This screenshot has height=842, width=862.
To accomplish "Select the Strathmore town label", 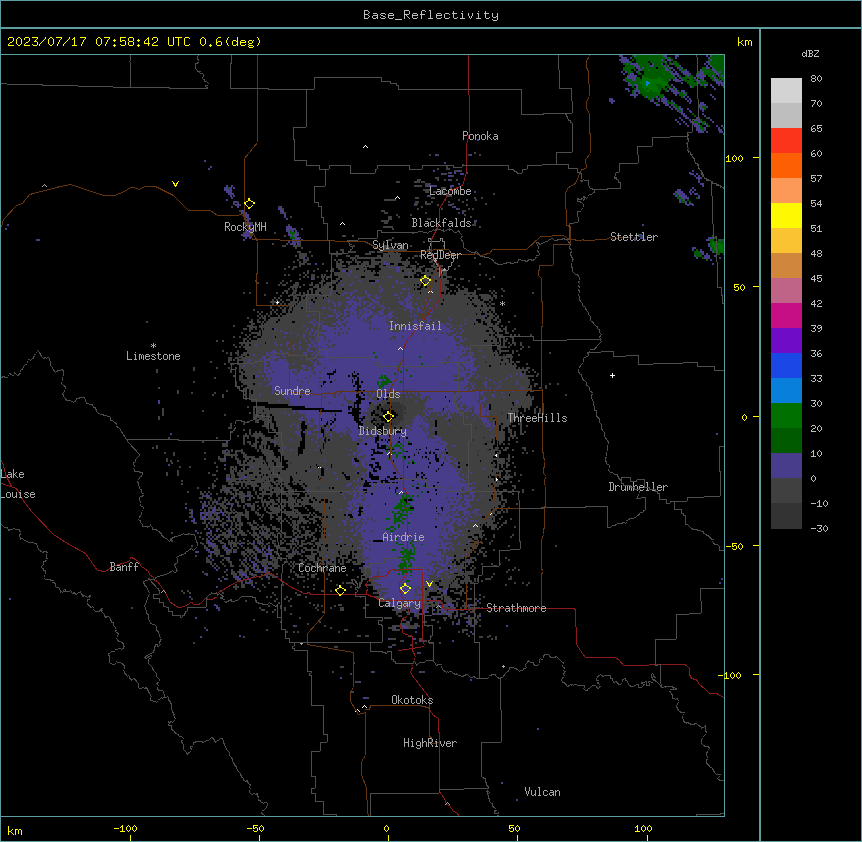I will click(x=516, y=608).
